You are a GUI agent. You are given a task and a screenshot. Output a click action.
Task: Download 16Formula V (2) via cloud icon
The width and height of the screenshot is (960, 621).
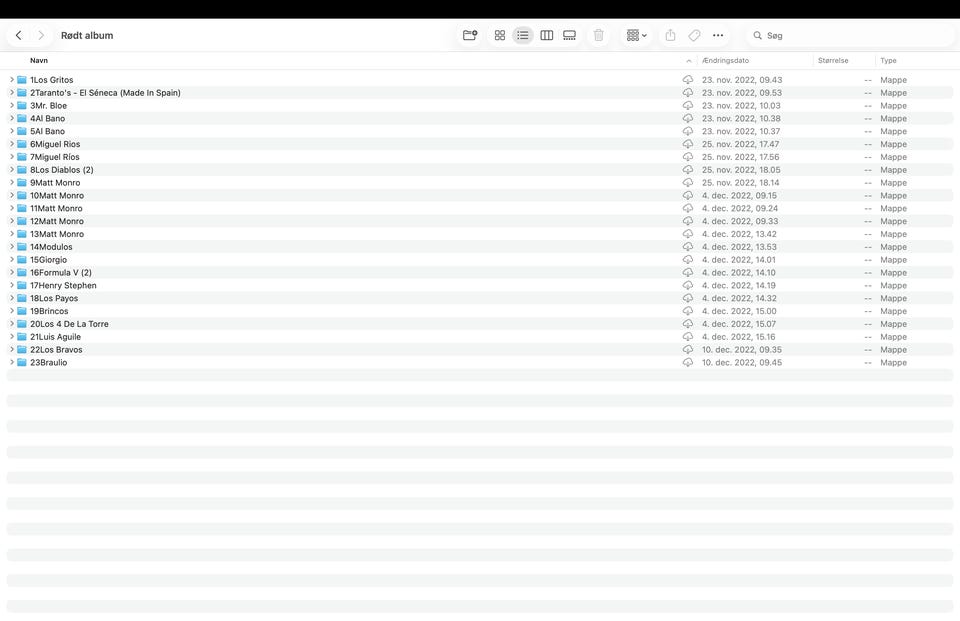click(x=688, y=273)
